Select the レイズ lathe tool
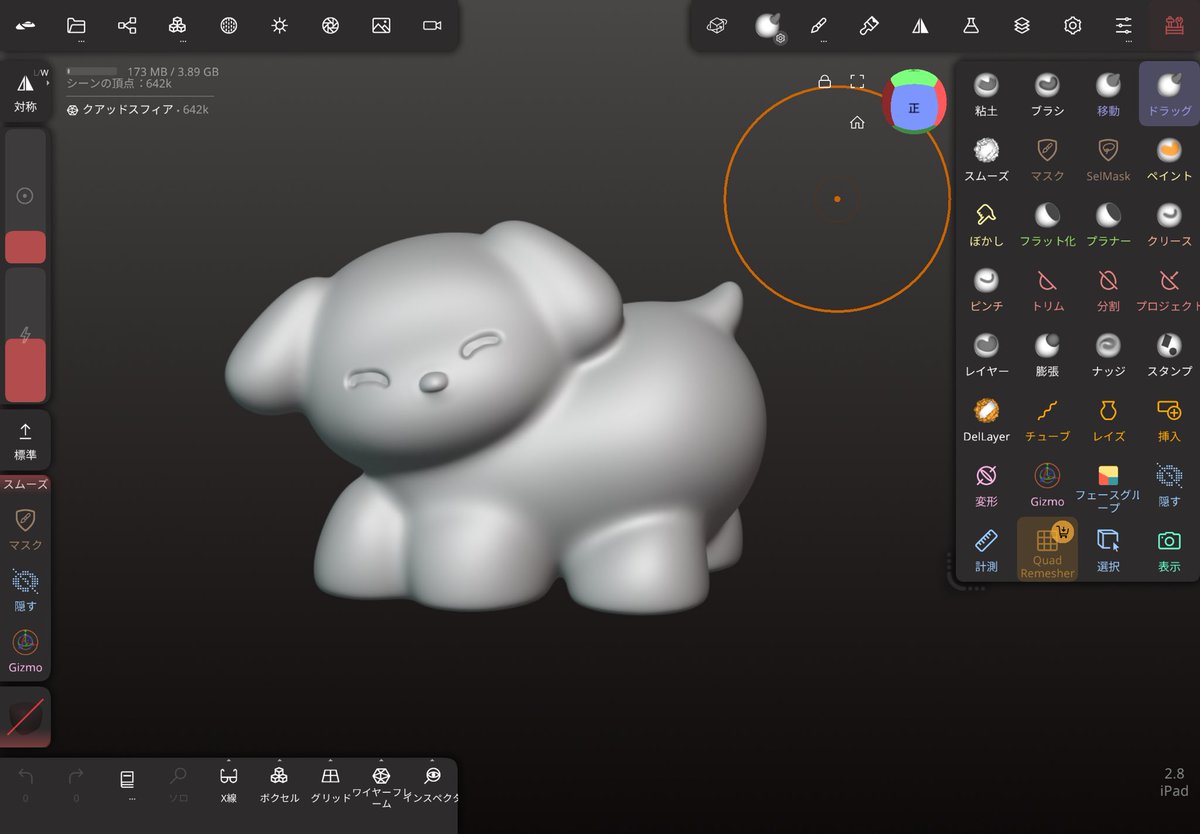Screen dimensions: 1200x834 (x=1108, y=419)
